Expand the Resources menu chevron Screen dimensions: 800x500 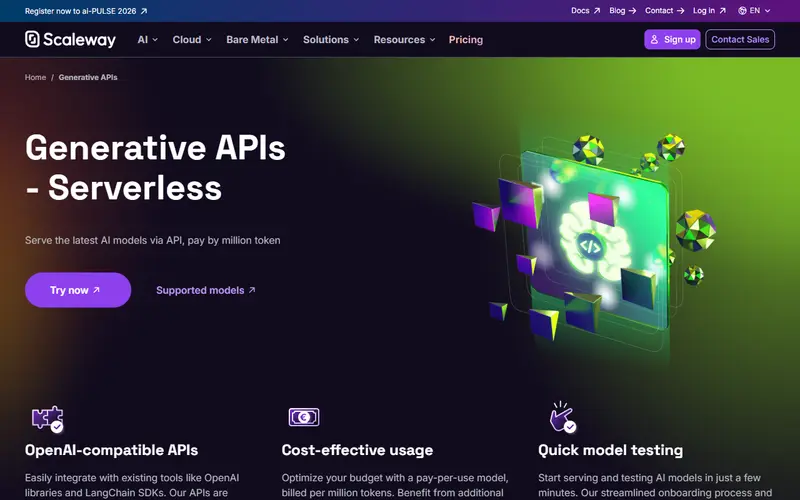[x=433, y=40]
